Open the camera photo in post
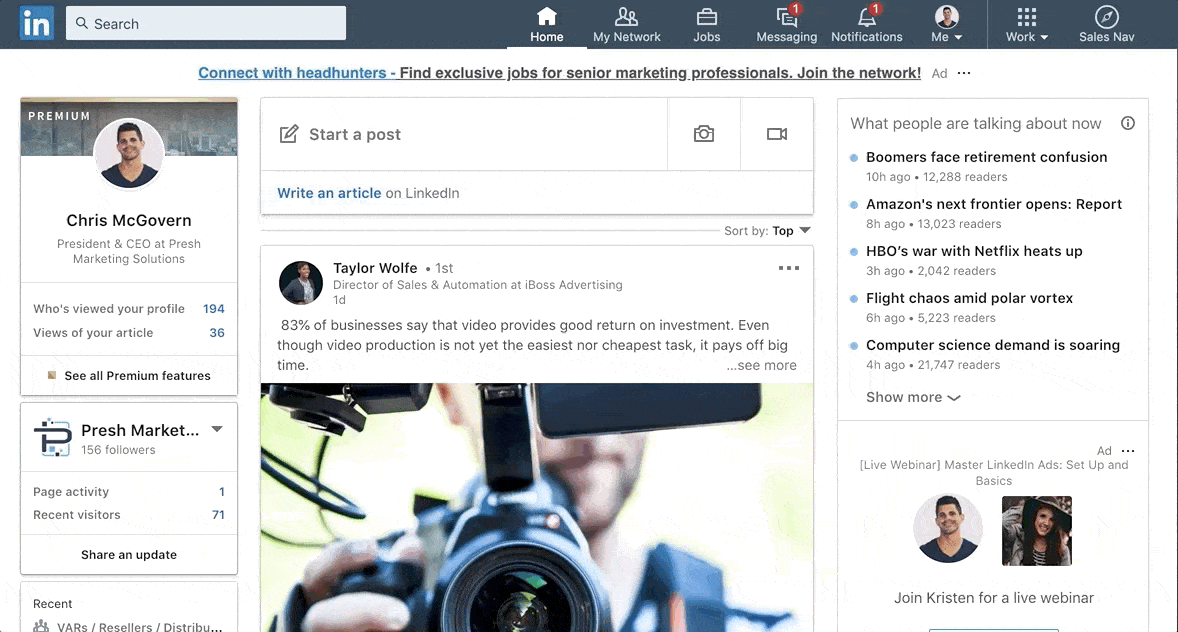Viewport: 1178px width, 632px height. pos(536,507)
